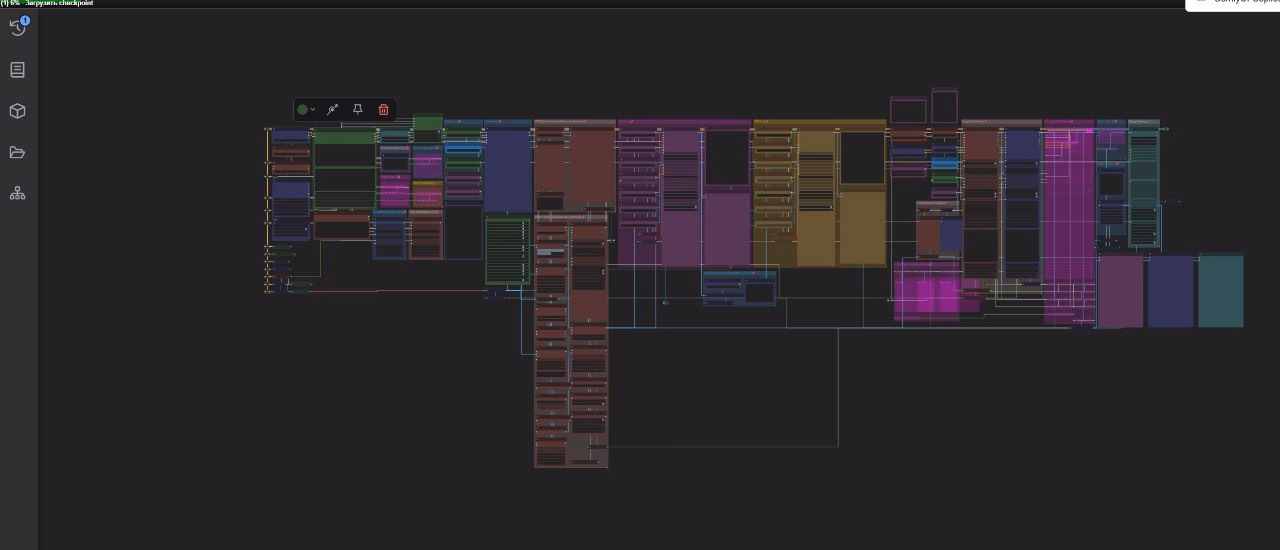This screenshot has height=550, width=1280.
Task: Select the large teal preview node
Action: [1220, 290]
